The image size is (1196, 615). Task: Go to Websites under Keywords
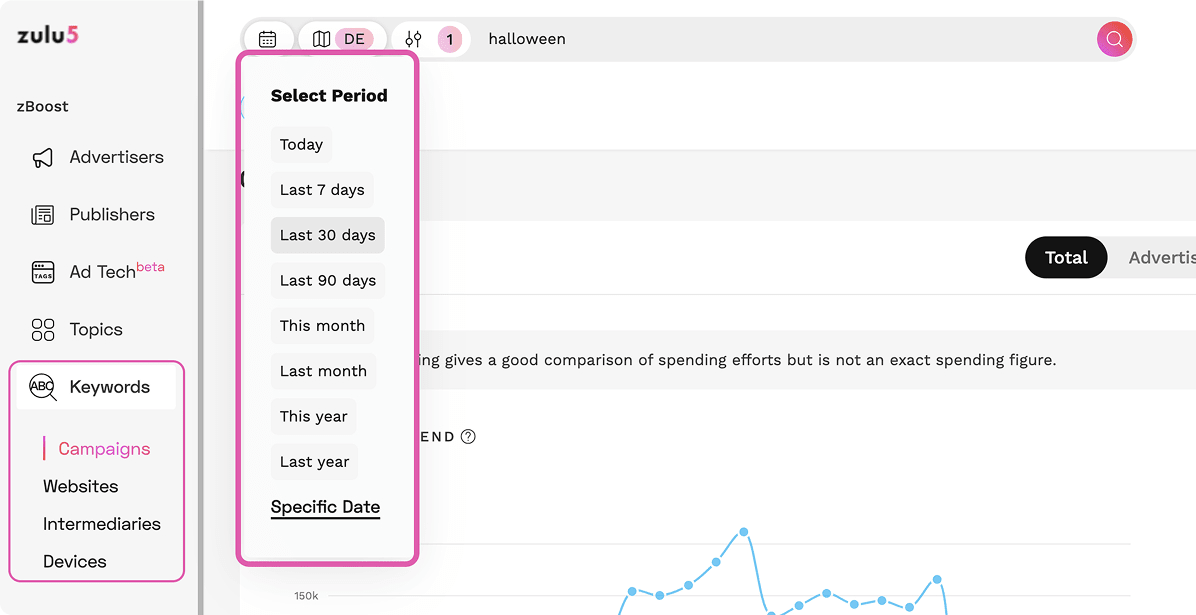coord(80,487)
